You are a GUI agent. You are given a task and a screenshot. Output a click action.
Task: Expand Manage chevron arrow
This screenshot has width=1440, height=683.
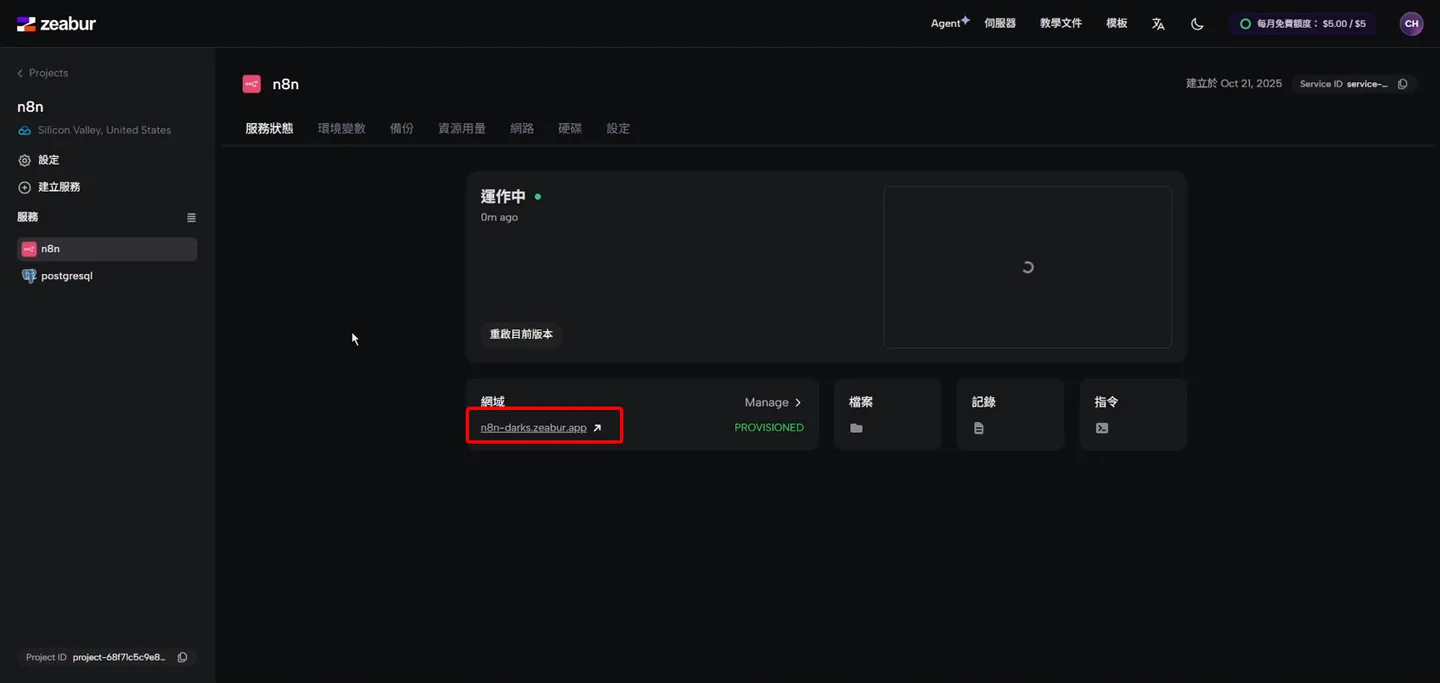point(798,402)
